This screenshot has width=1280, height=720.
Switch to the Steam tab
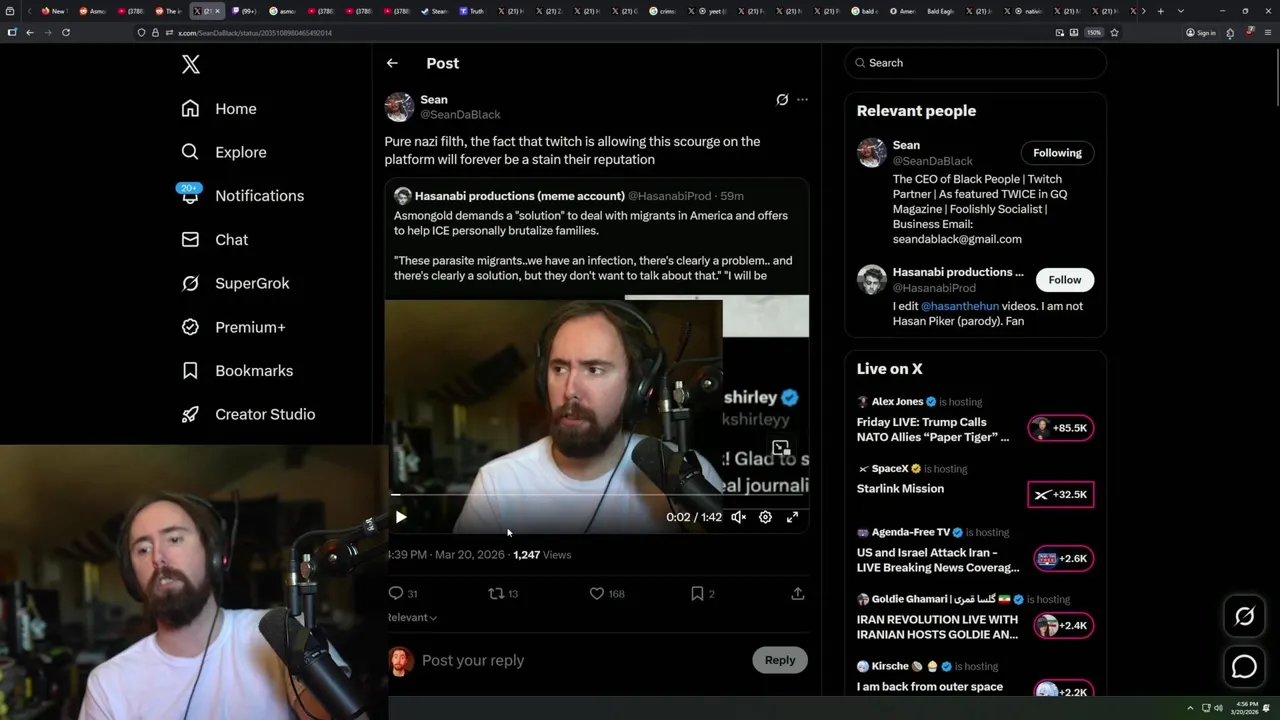click(434, 11)
